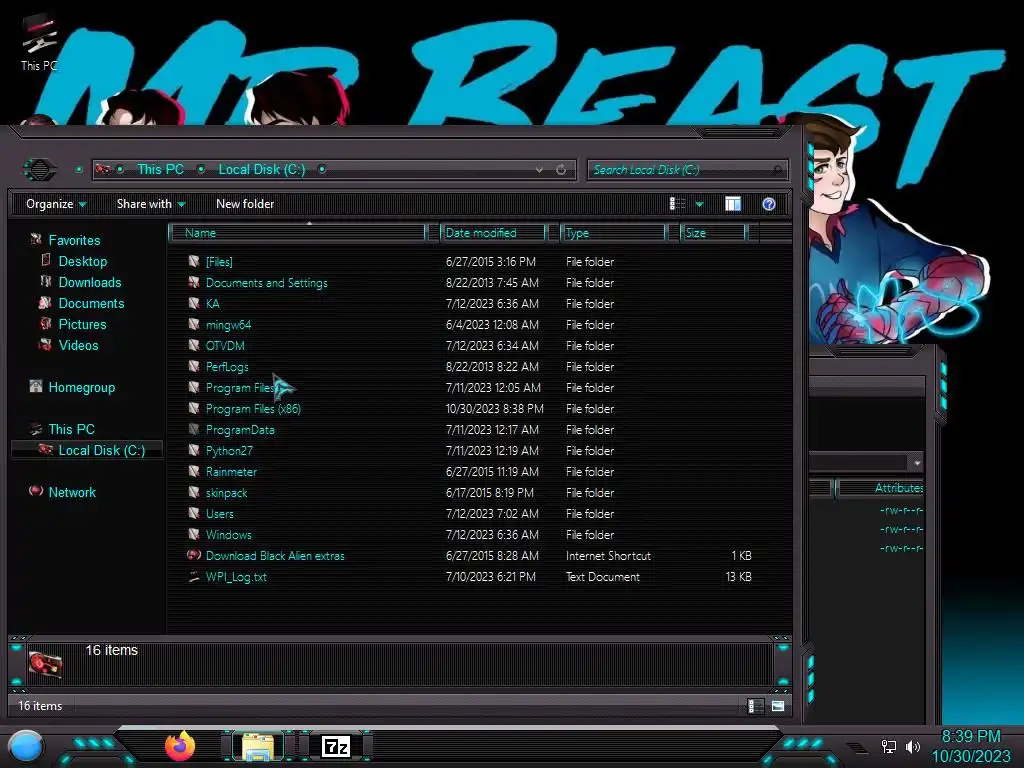1024x768 pixels.
Task: Switch to large icons view in status bar
Action: (x=778, y=706)
